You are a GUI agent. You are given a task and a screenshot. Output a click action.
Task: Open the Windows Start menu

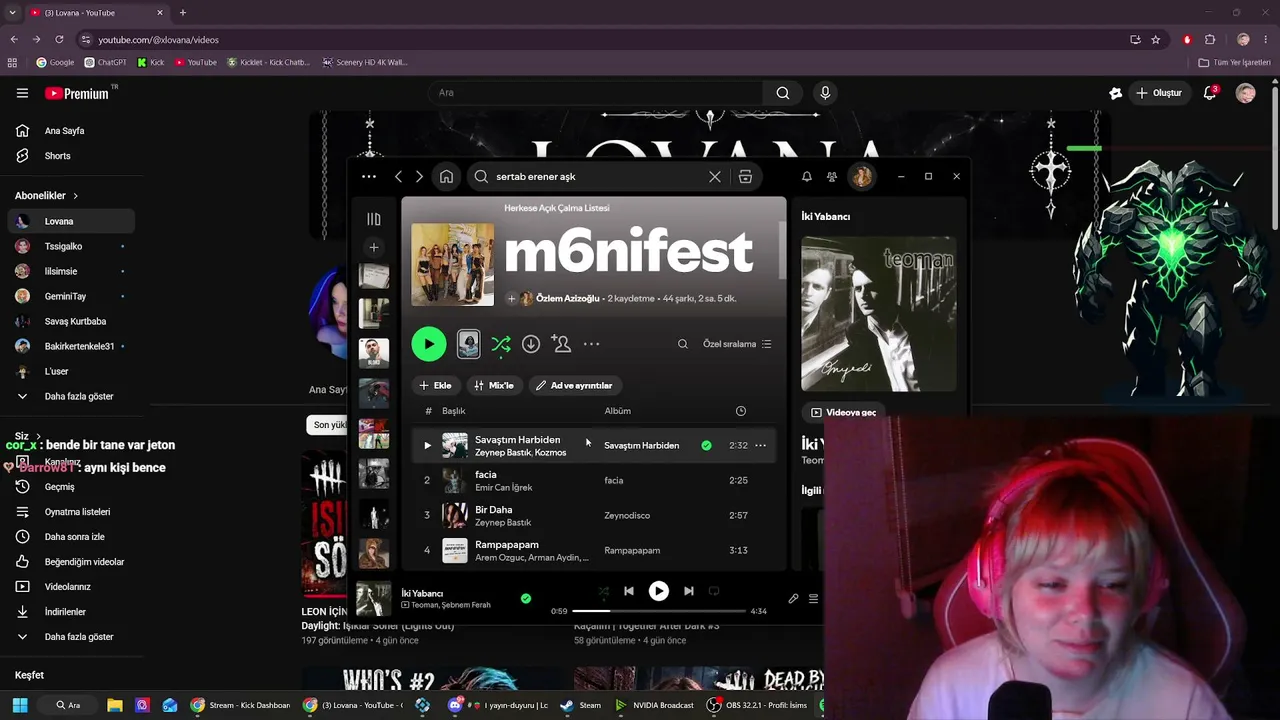(20, 705)
